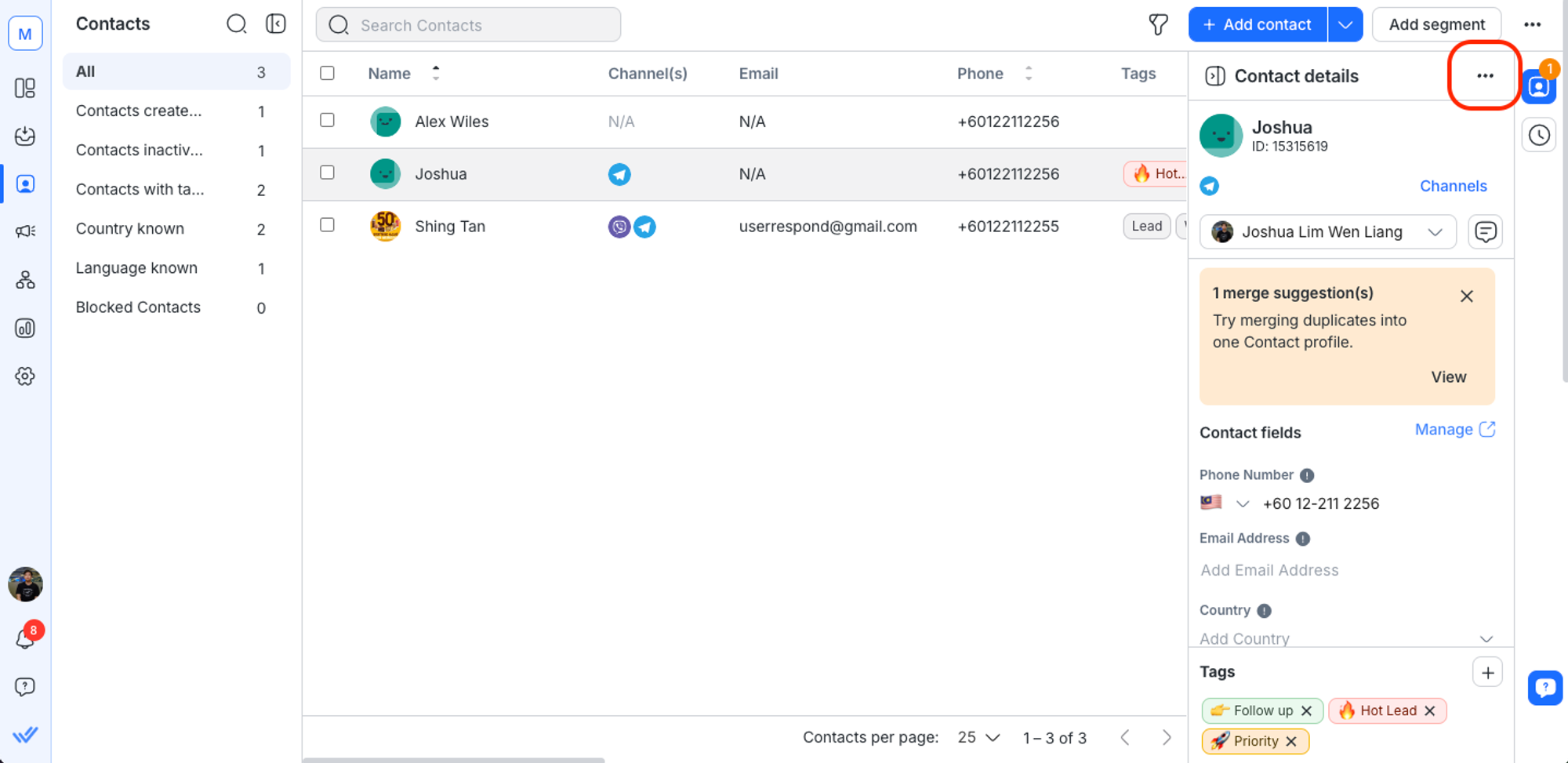This screenshot has width=1568, height=763.
Task: Select the Country known segment
Action: coord(130,229)
